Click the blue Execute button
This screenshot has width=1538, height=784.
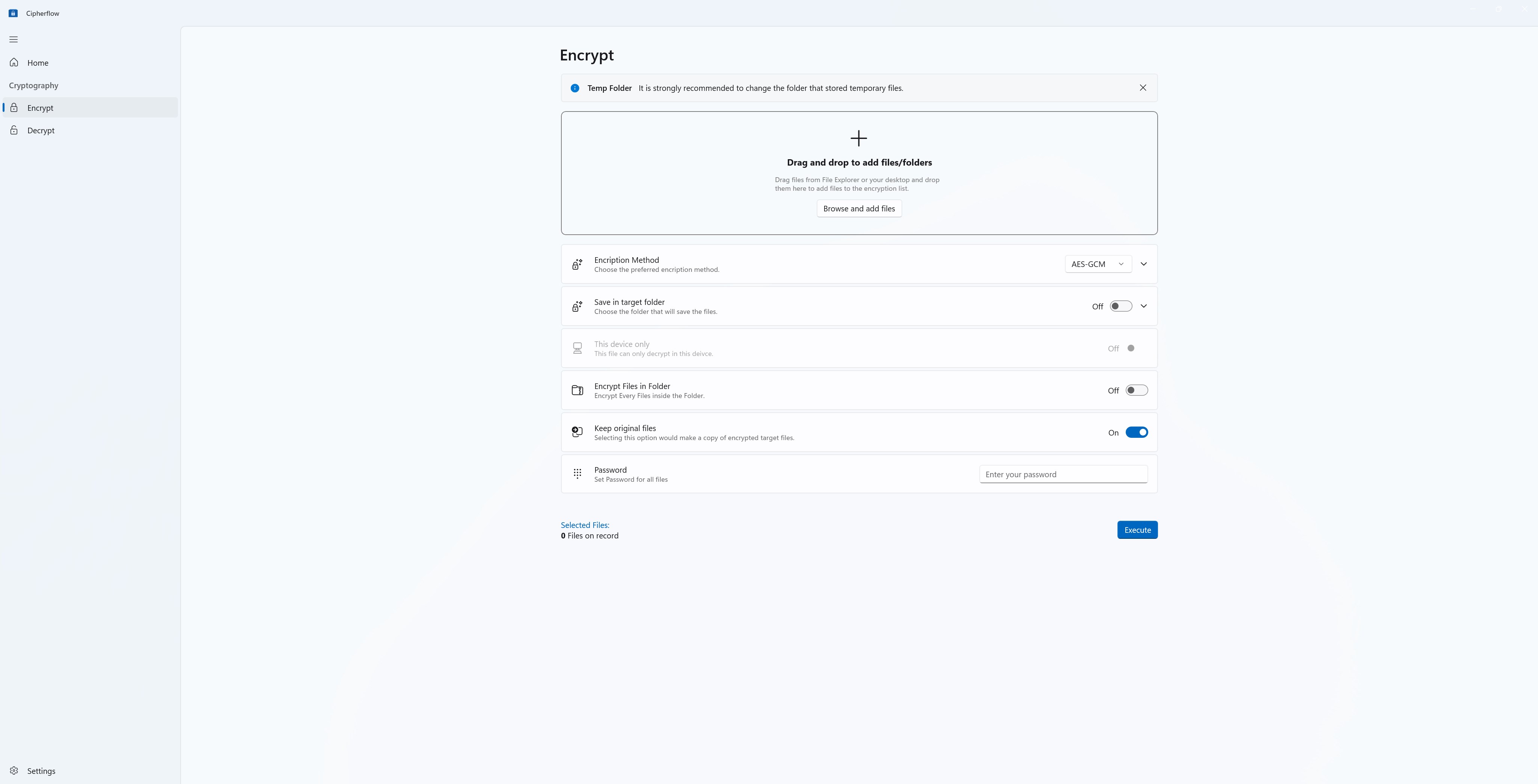(x=1137, y=530)
